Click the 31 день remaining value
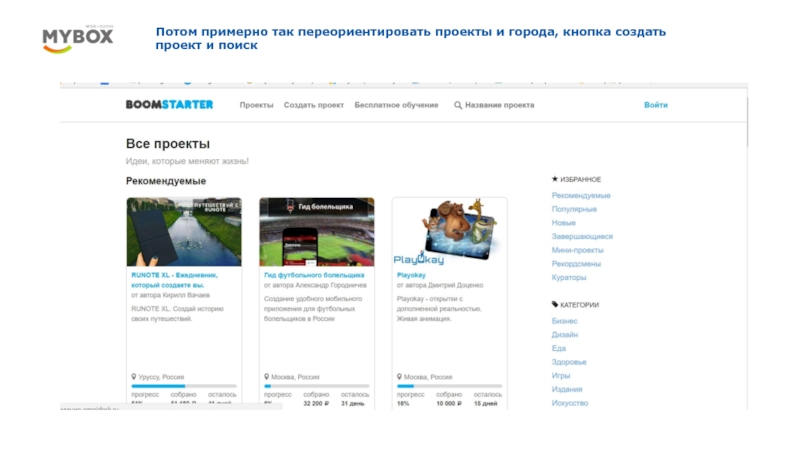This screenshot has width=800, height=450. point(353,404)
